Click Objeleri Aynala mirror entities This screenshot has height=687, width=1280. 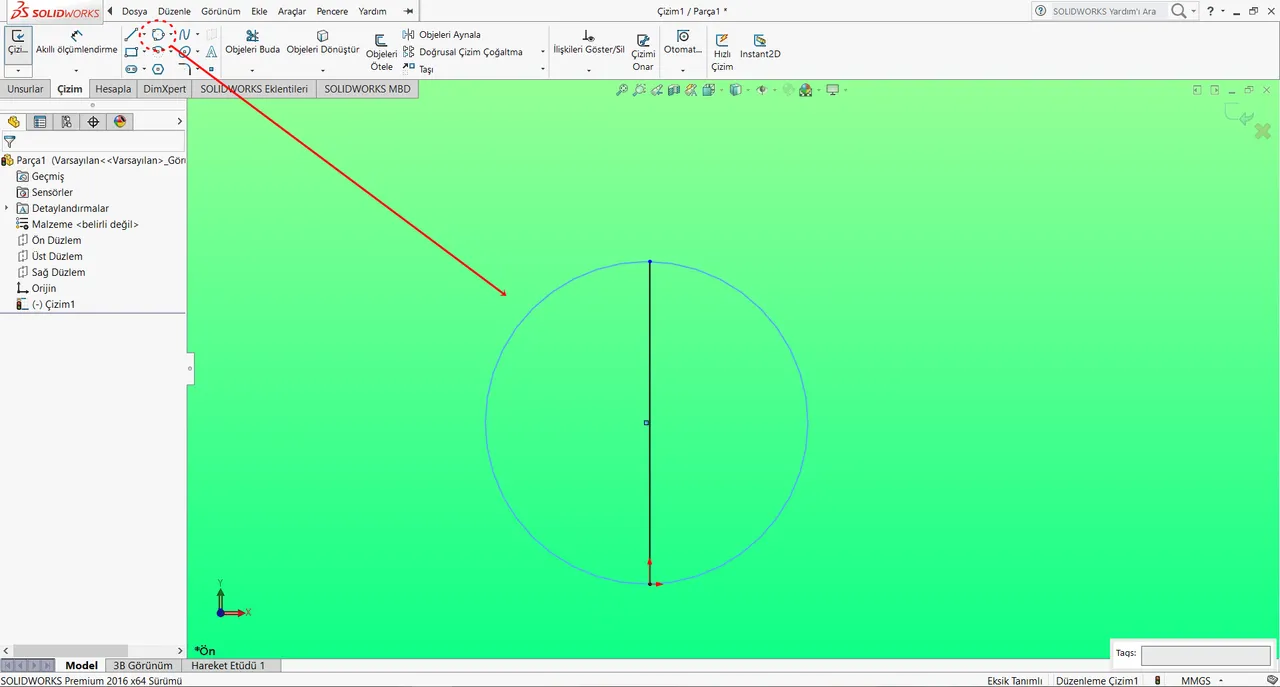click(x=442, y=35)
